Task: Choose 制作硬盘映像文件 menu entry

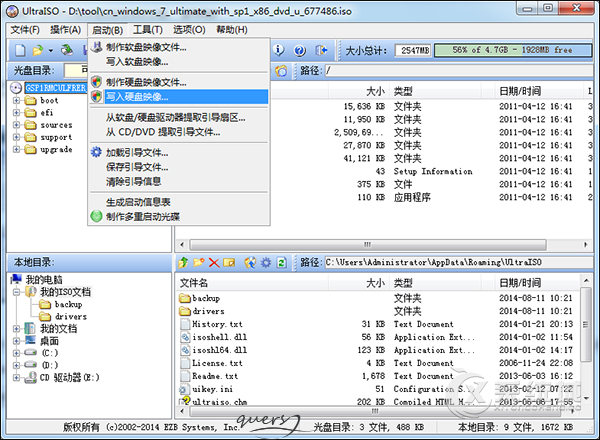Action: click(x=179, y=82)
